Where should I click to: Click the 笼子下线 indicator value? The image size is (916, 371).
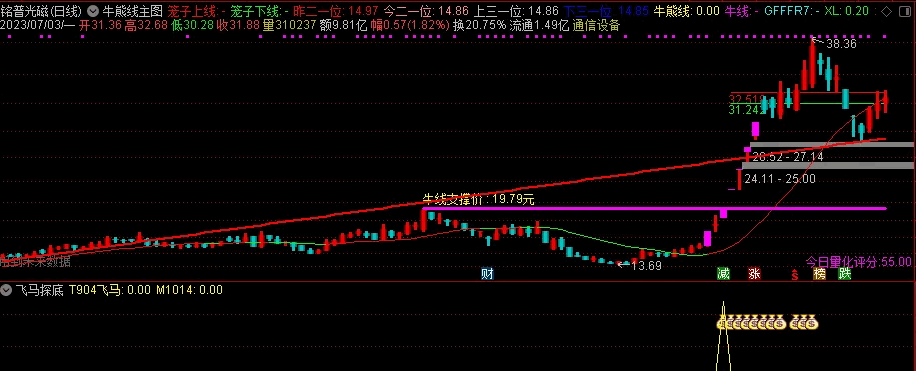point(259,11)
